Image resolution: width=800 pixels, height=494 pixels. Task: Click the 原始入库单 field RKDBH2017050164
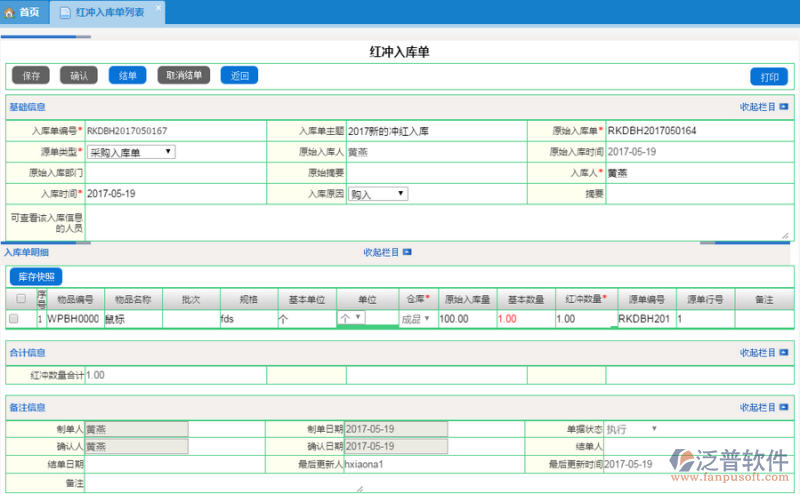699,131
